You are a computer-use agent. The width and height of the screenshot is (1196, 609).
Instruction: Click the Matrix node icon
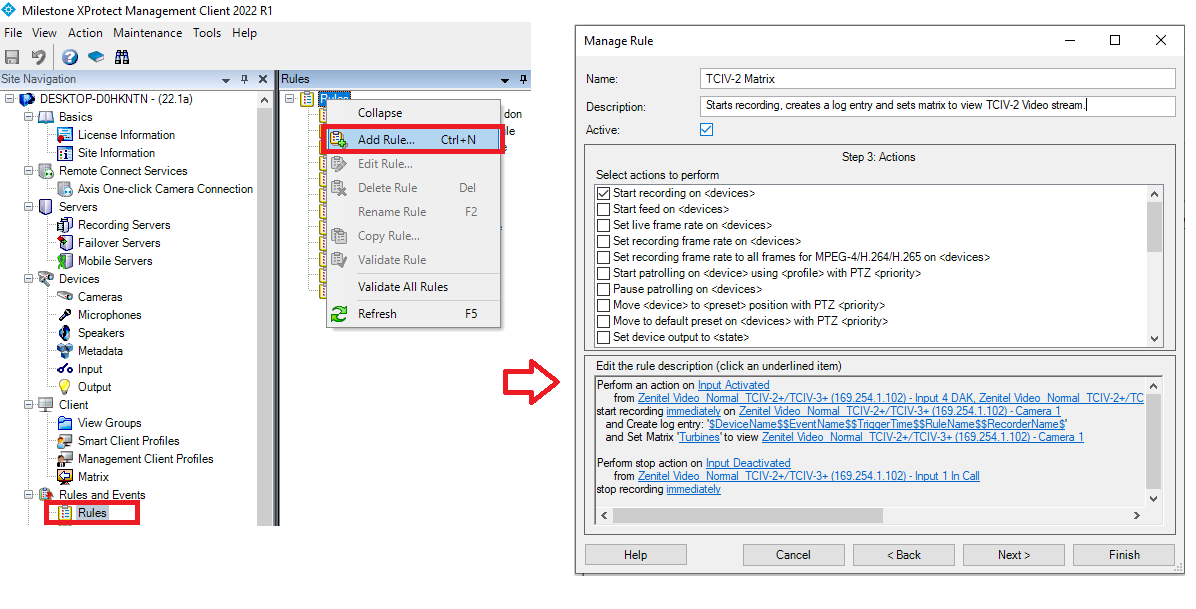[x=66, y=477]
